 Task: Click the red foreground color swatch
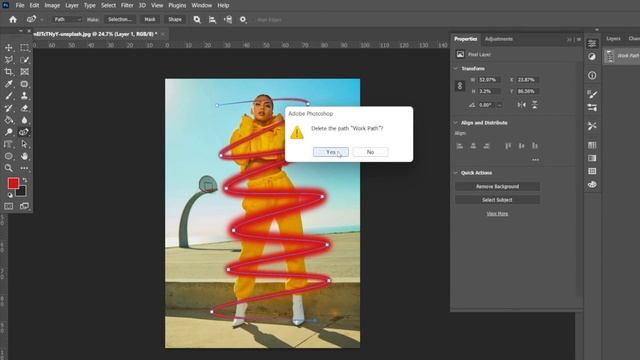pos(13,183)
